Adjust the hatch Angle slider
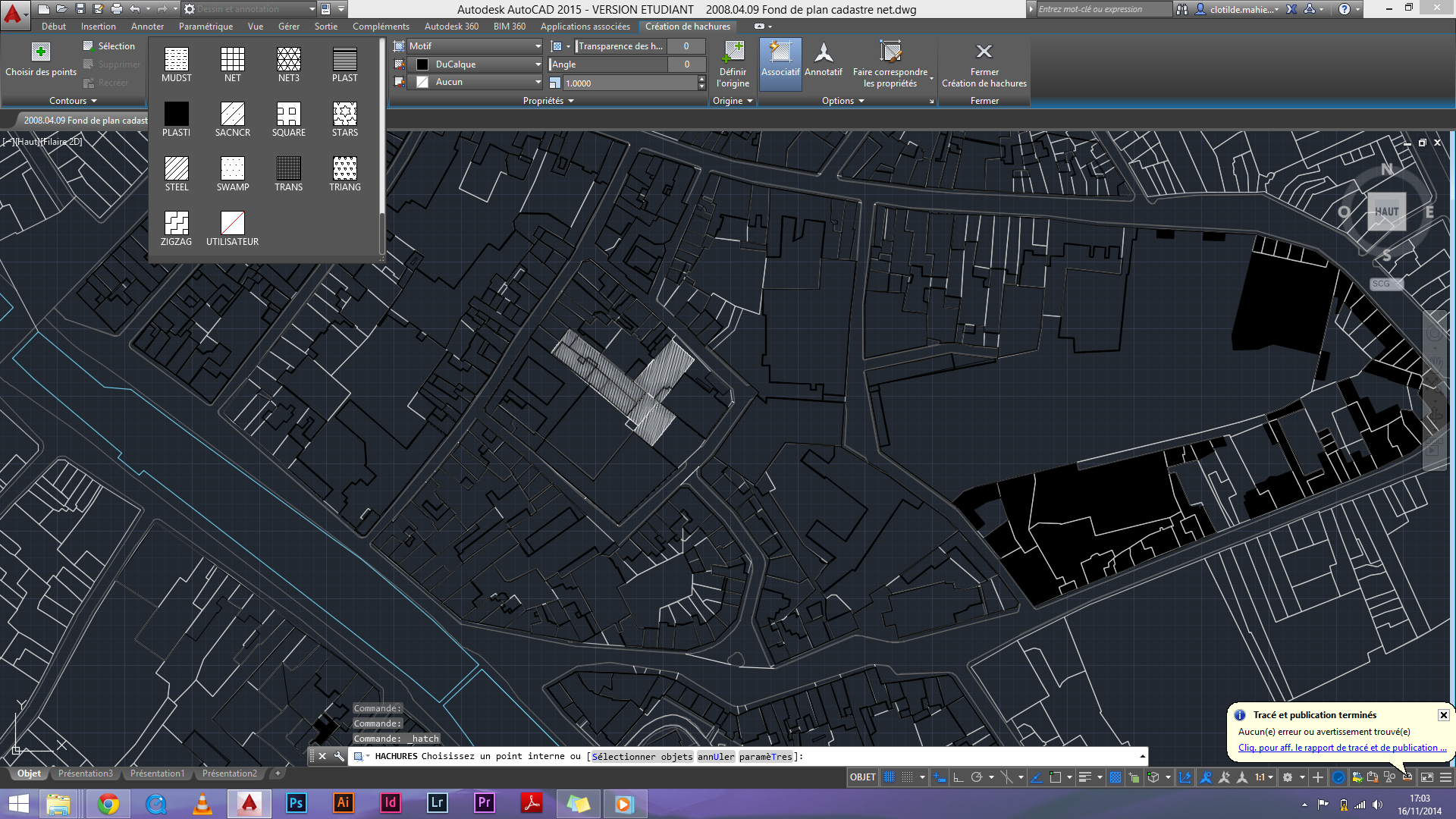This screenshot has height=819, width=1456. click(x=609, y=64)
